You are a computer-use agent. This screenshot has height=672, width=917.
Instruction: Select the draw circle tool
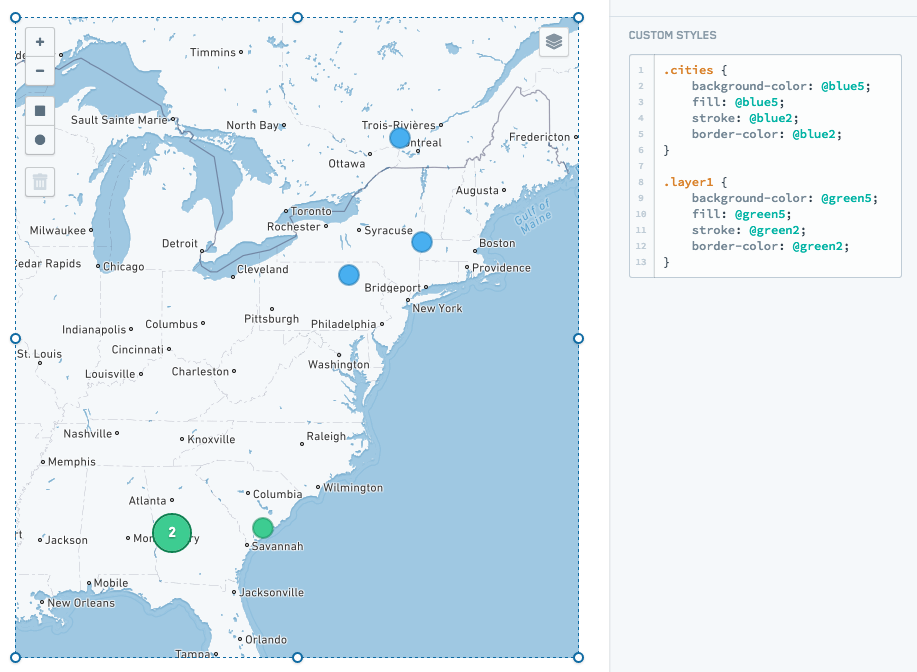click(x=40, y=140)
